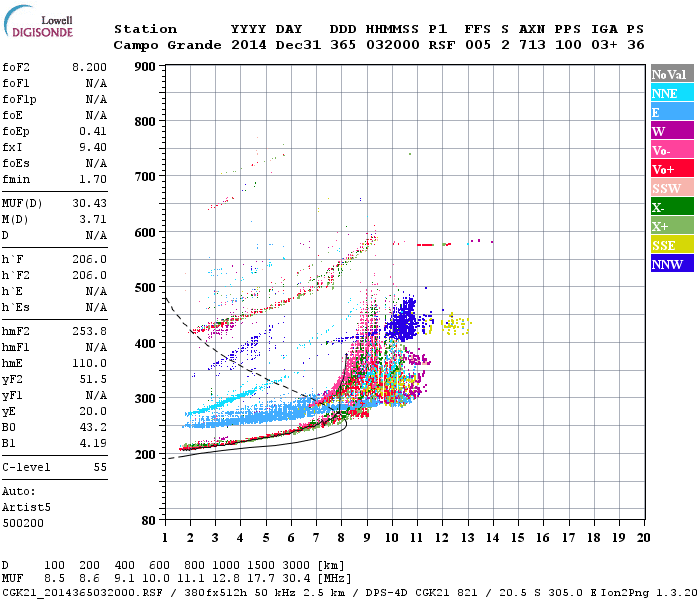Click the year 2014 in header
Viewport: 700px width, 600px height.
point(249,45)
